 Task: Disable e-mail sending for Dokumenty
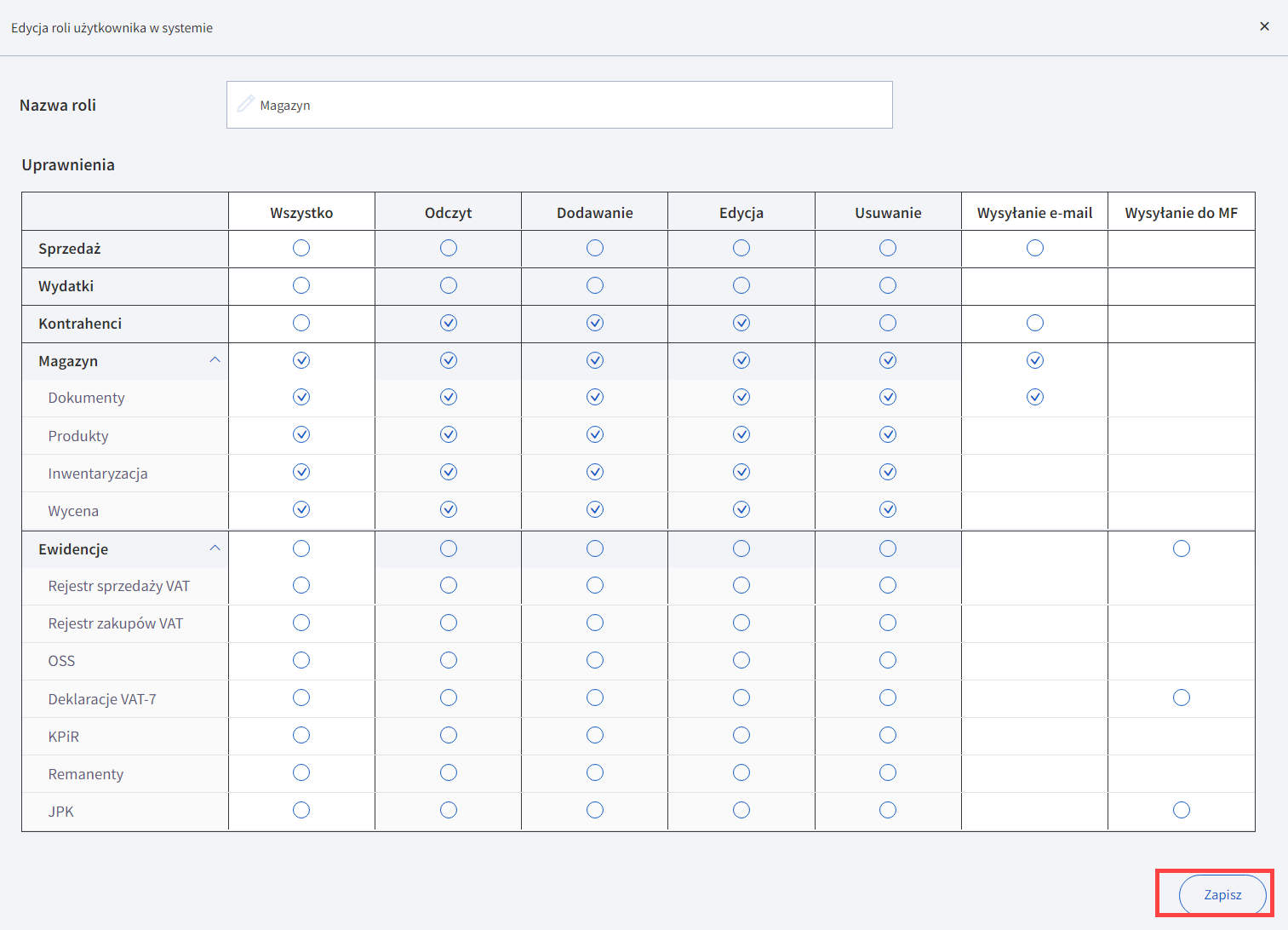click(x=1034, y=397)
